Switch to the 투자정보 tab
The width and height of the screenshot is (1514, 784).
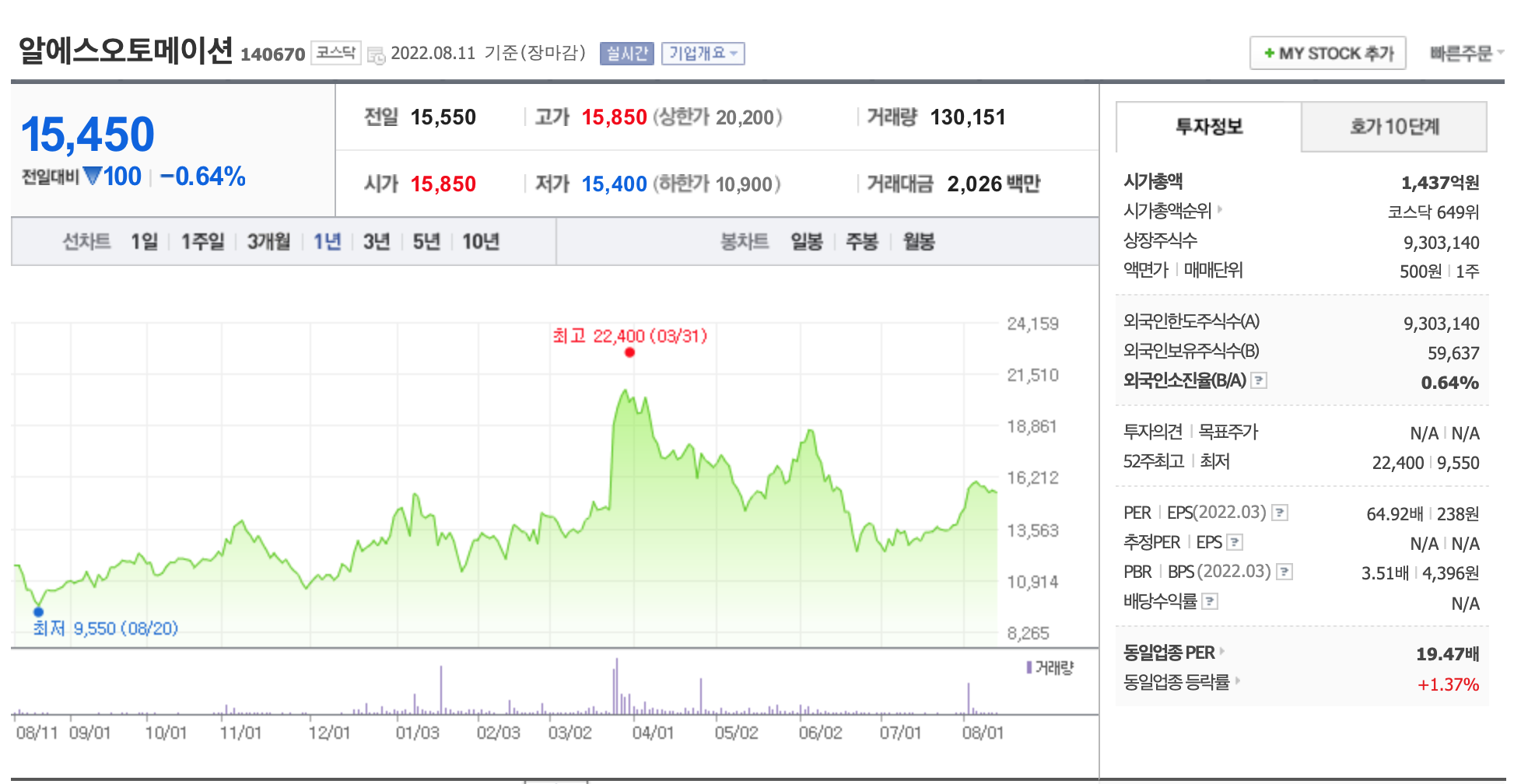1208,127
